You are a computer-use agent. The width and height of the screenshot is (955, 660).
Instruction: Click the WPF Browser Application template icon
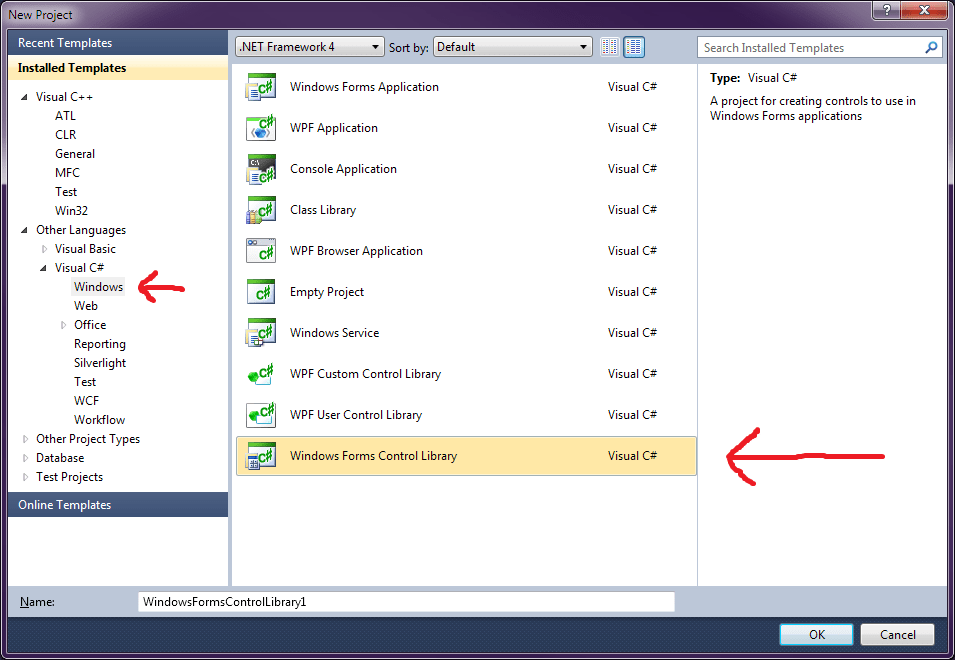pyautogui.click(x=261, y=251)
